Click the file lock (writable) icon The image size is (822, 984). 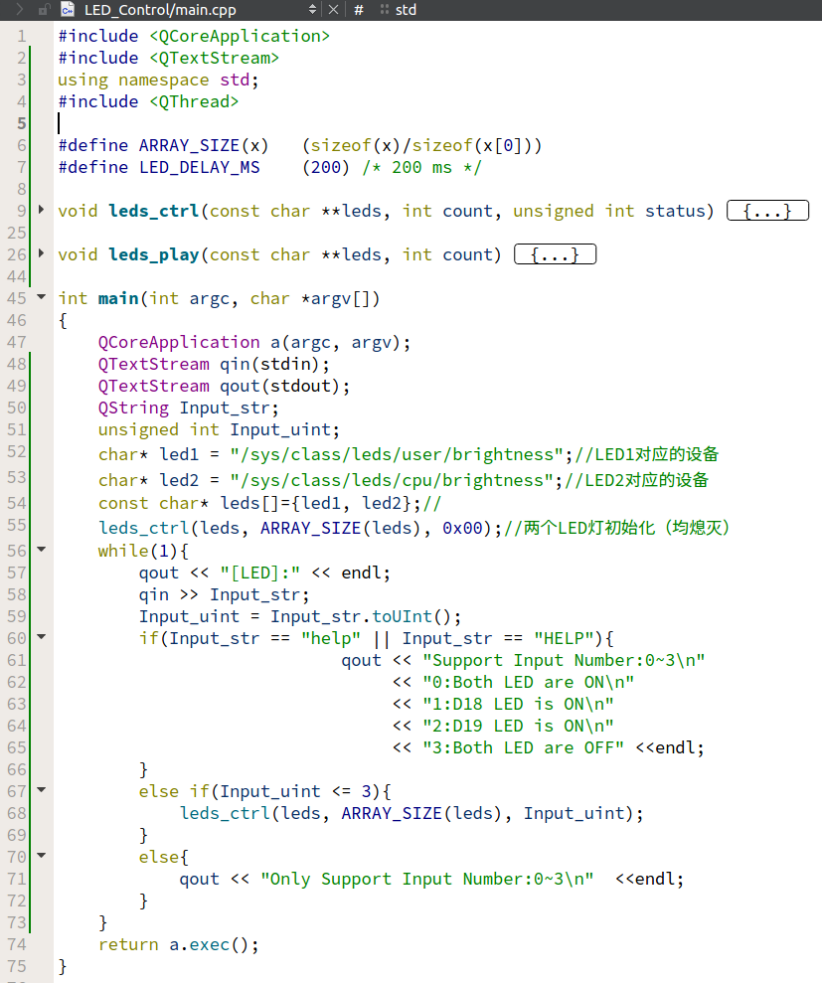coord(43,9)
